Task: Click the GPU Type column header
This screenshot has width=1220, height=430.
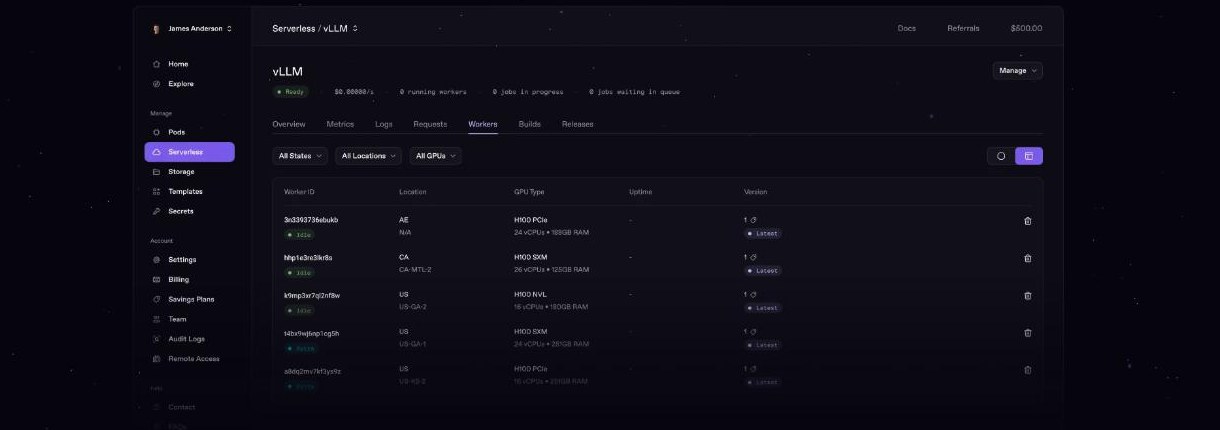Action: (530, 192)
